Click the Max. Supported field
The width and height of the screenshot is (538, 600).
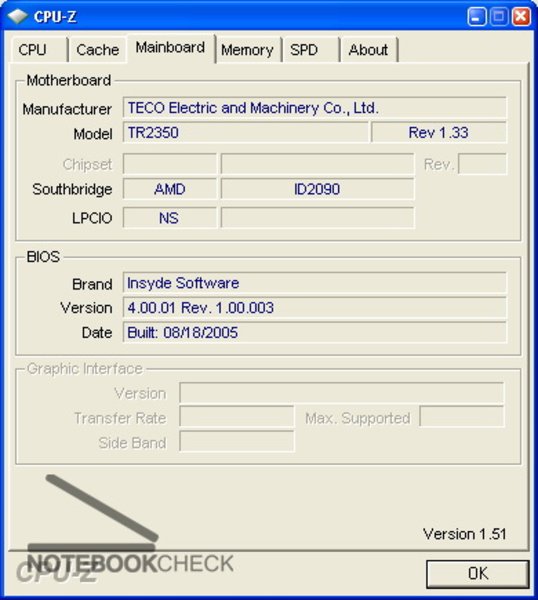pos(461,417)
